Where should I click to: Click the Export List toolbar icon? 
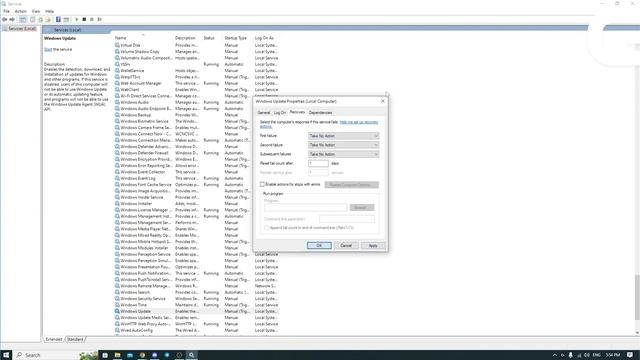click(48, 19)
